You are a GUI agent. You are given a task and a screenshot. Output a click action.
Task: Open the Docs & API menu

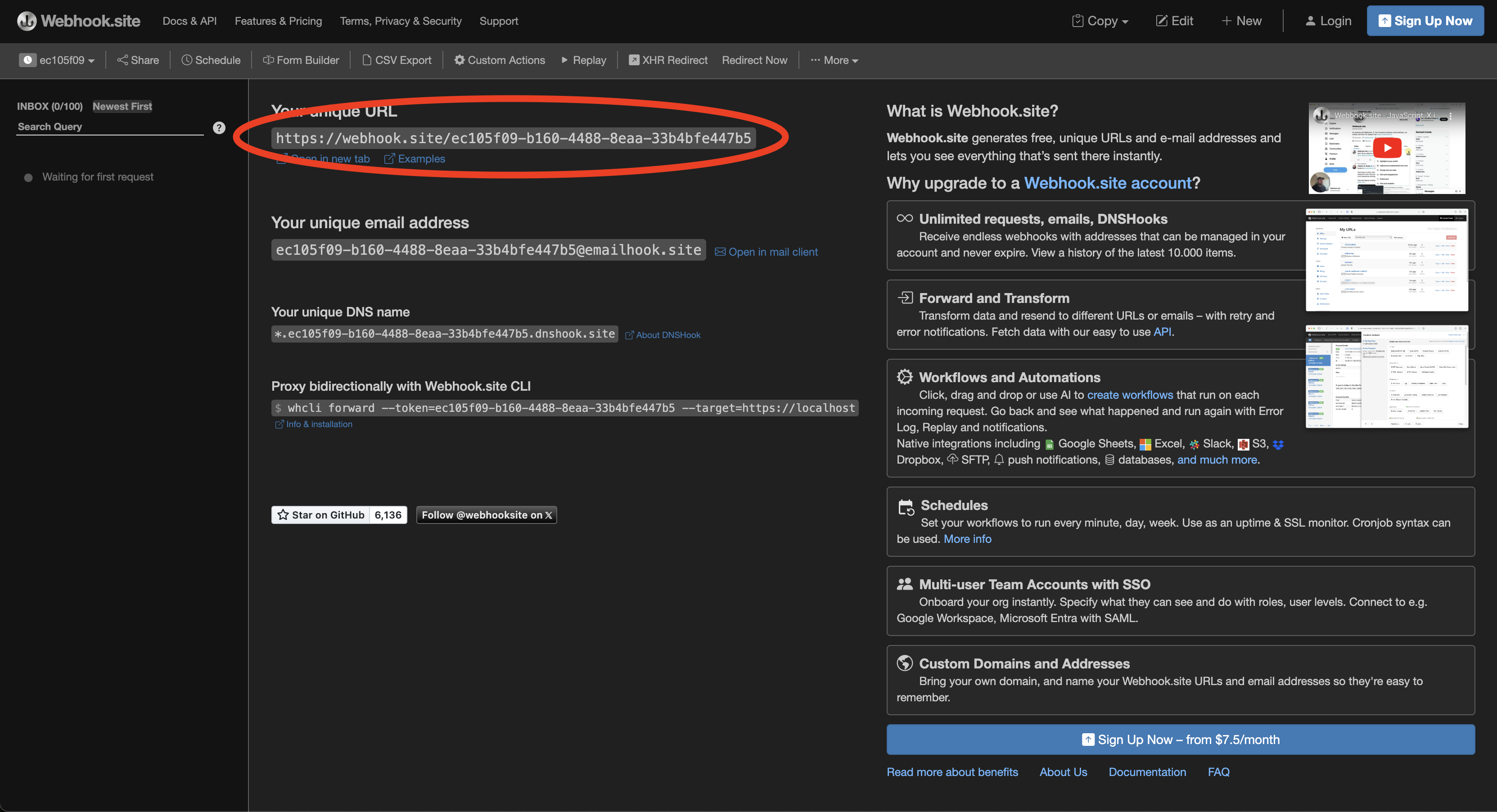pyautogui.click(x=189, y=21)
